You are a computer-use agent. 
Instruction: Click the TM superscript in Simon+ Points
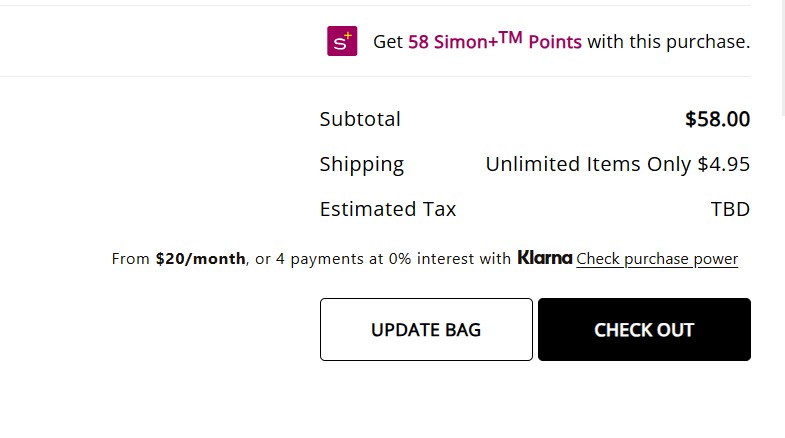tap(511, 36)
